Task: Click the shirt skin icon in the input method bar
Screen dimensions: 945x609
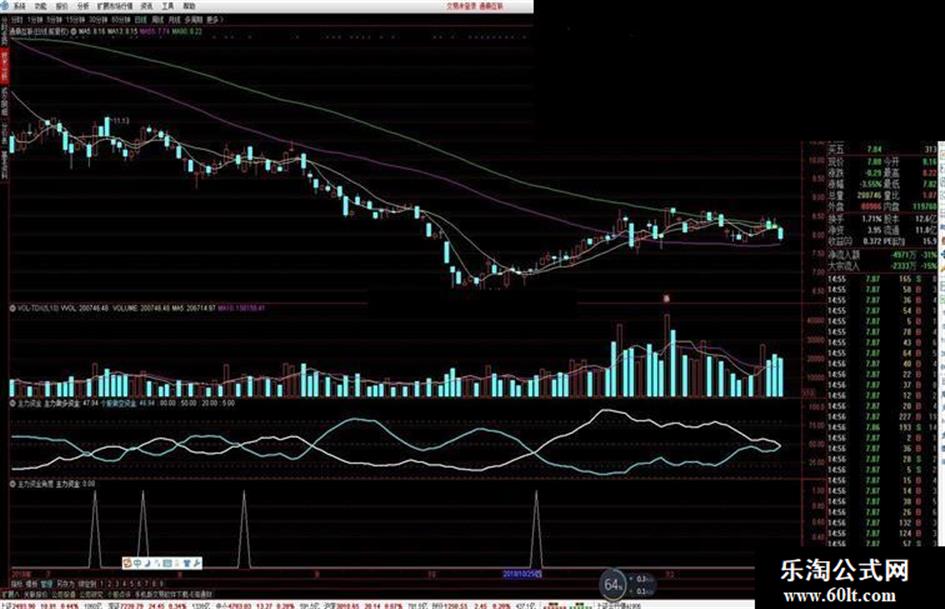Action: click(186, 563)
